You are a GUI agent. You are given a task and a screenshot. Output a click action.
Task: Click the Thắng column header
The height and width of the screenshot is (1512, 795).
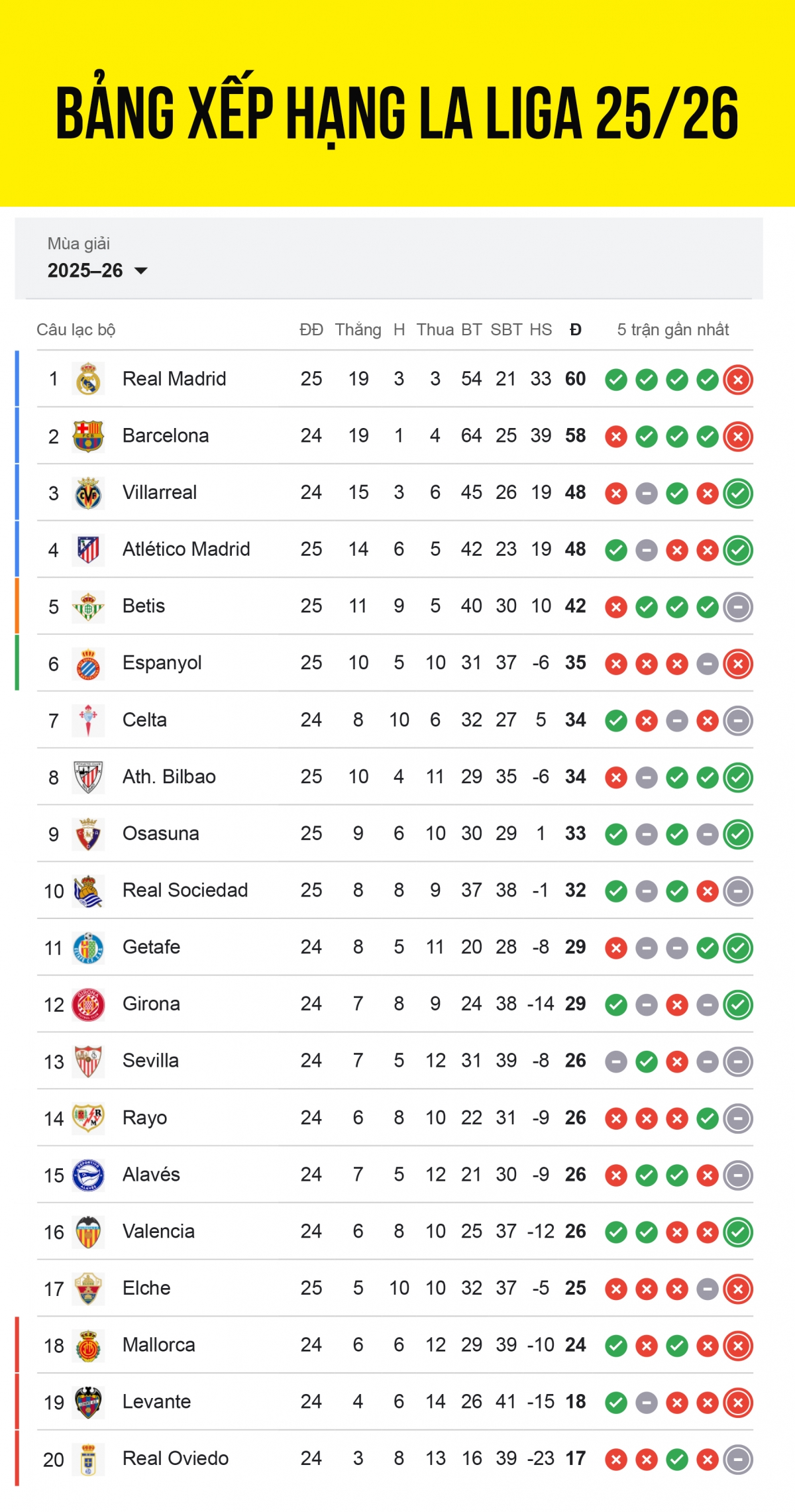pos(358,329)
